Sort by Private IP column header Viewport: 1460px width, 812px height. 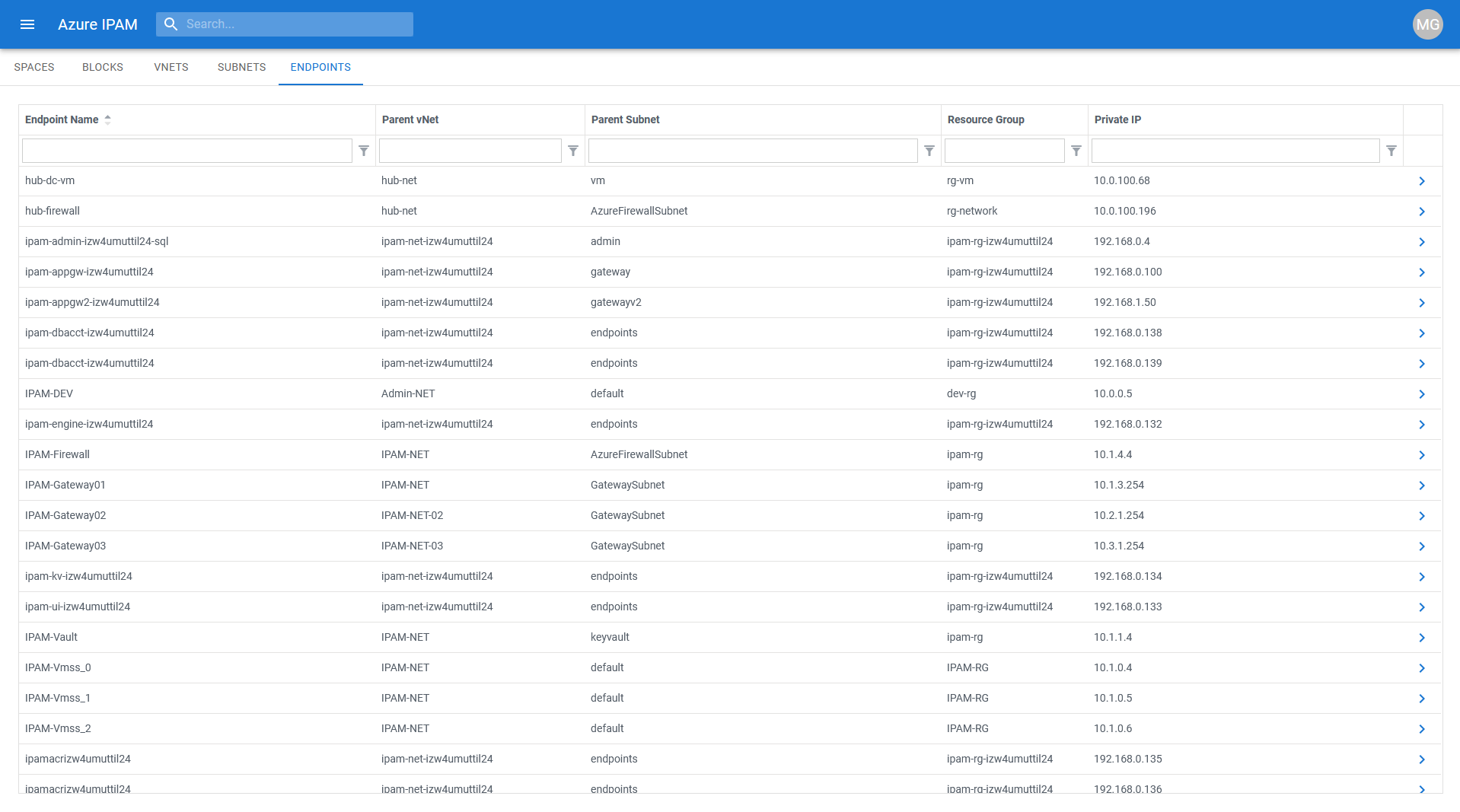(1117, 119)
